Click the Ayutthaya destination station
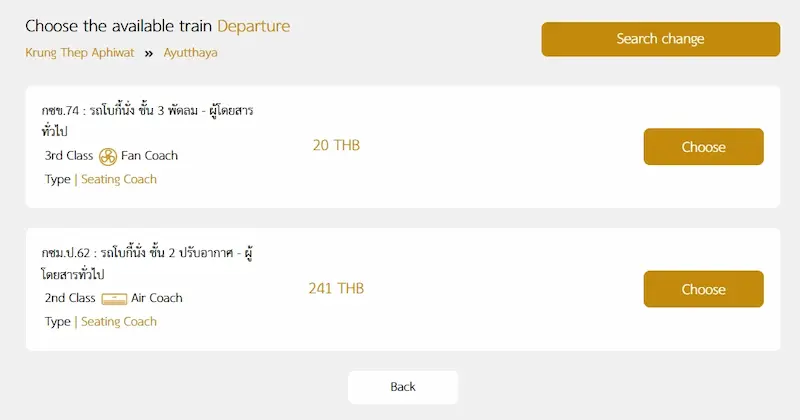Viewport: 800px width, 420px height. pos(191,53)
